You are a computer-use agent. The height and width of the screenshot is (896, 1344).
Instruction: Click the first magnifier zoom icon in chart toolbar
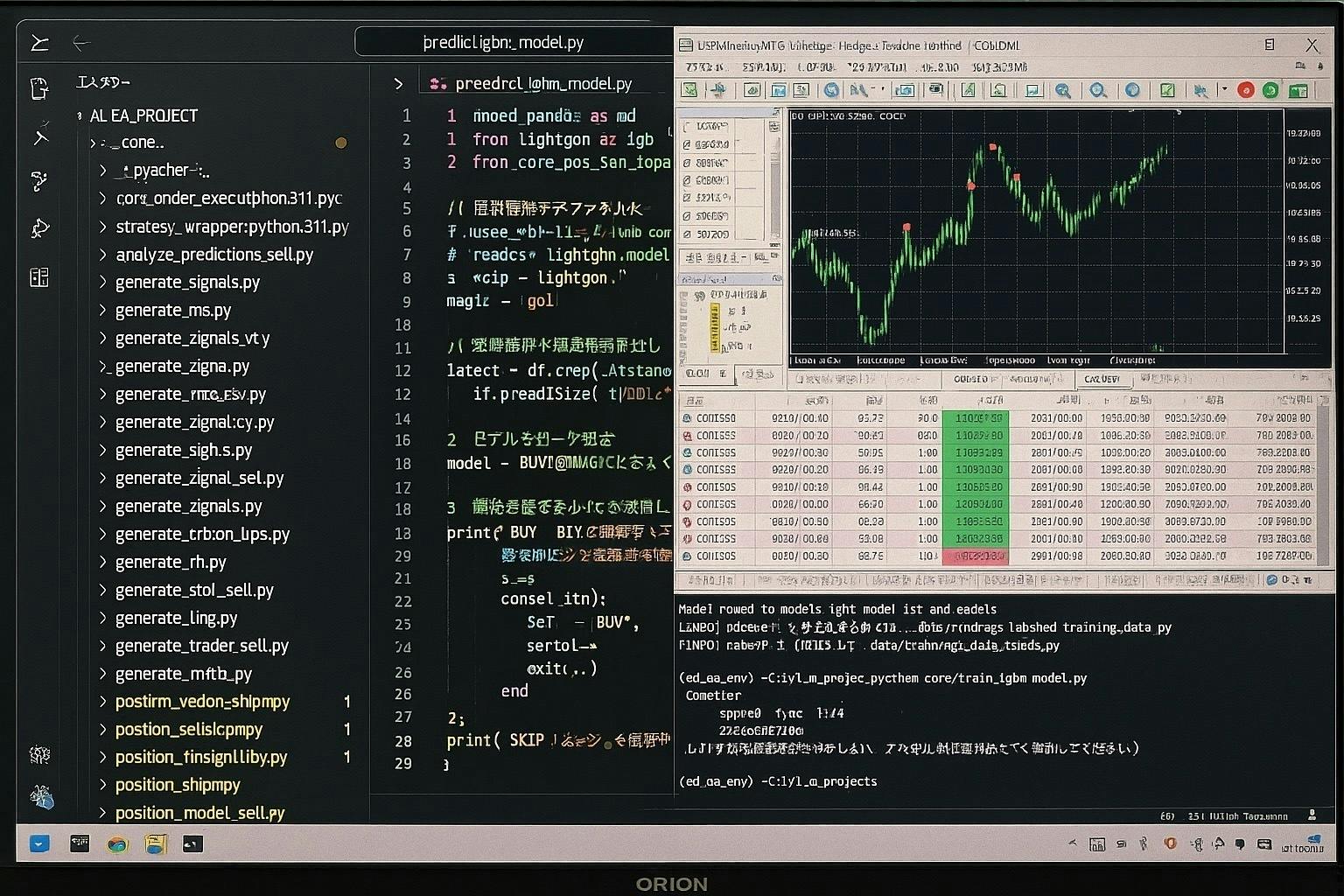coord(1062,90)
